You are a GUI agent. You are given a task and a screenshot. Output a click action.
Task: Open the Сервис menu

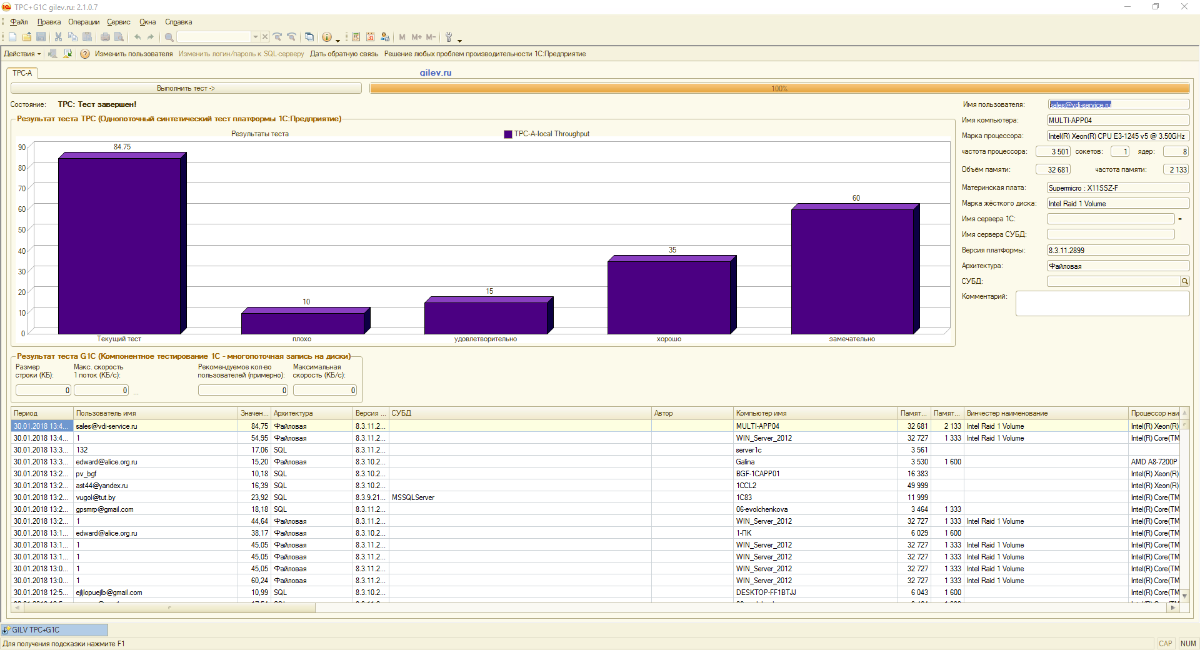[117, 21]
